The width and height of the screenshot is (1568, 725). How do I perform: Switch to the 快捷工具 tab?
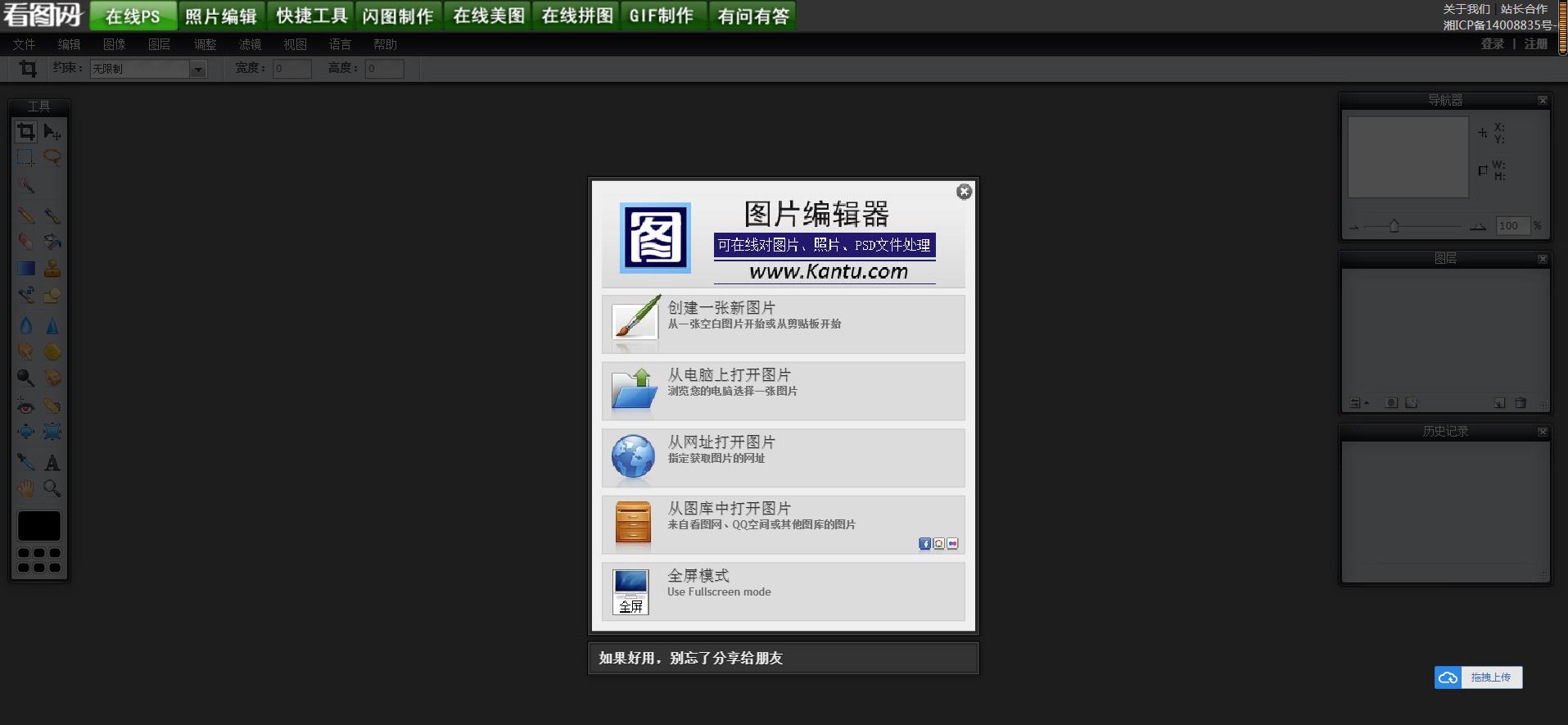[x=311, y=16]
